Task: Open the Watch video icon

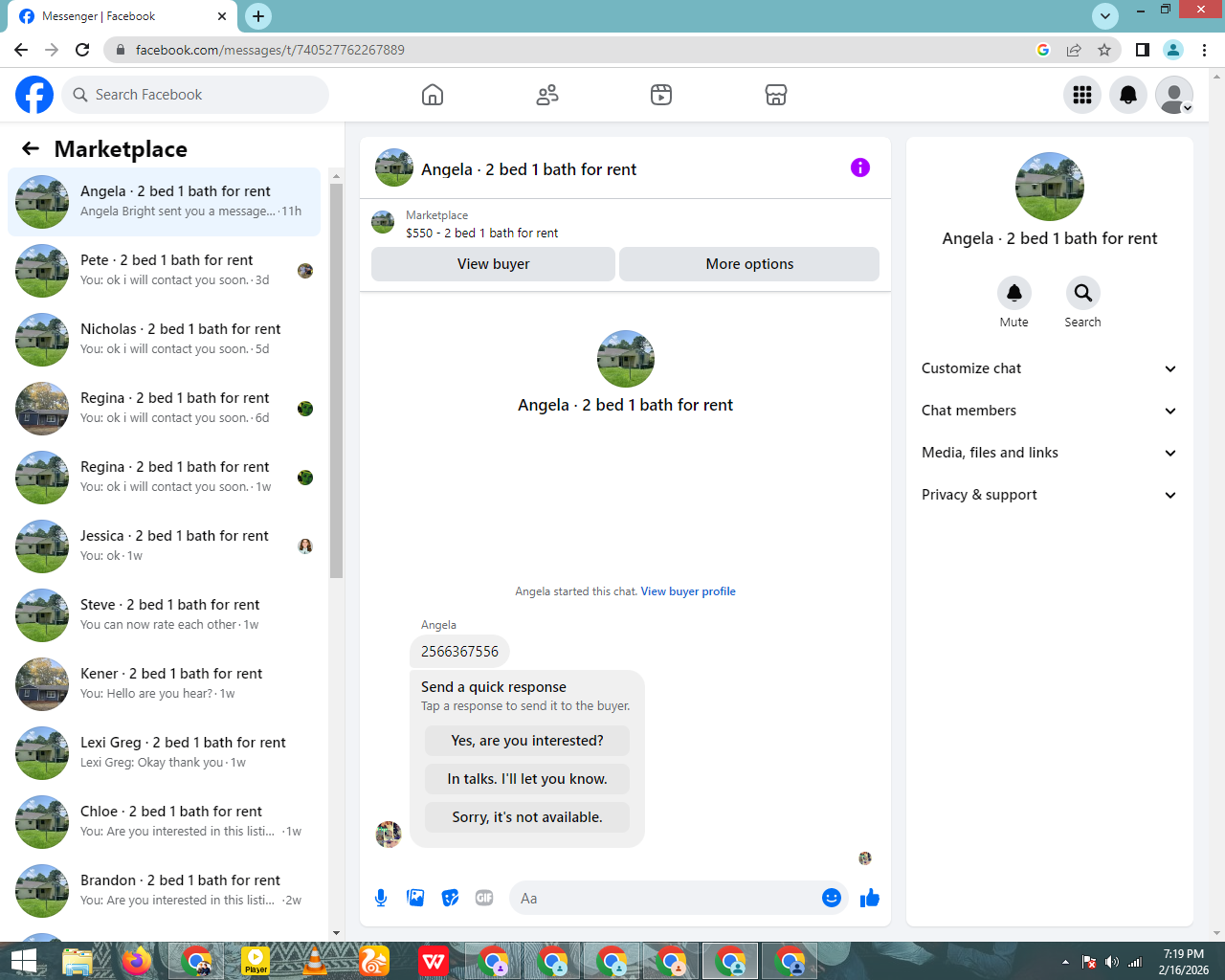Action: pos(661,95)
